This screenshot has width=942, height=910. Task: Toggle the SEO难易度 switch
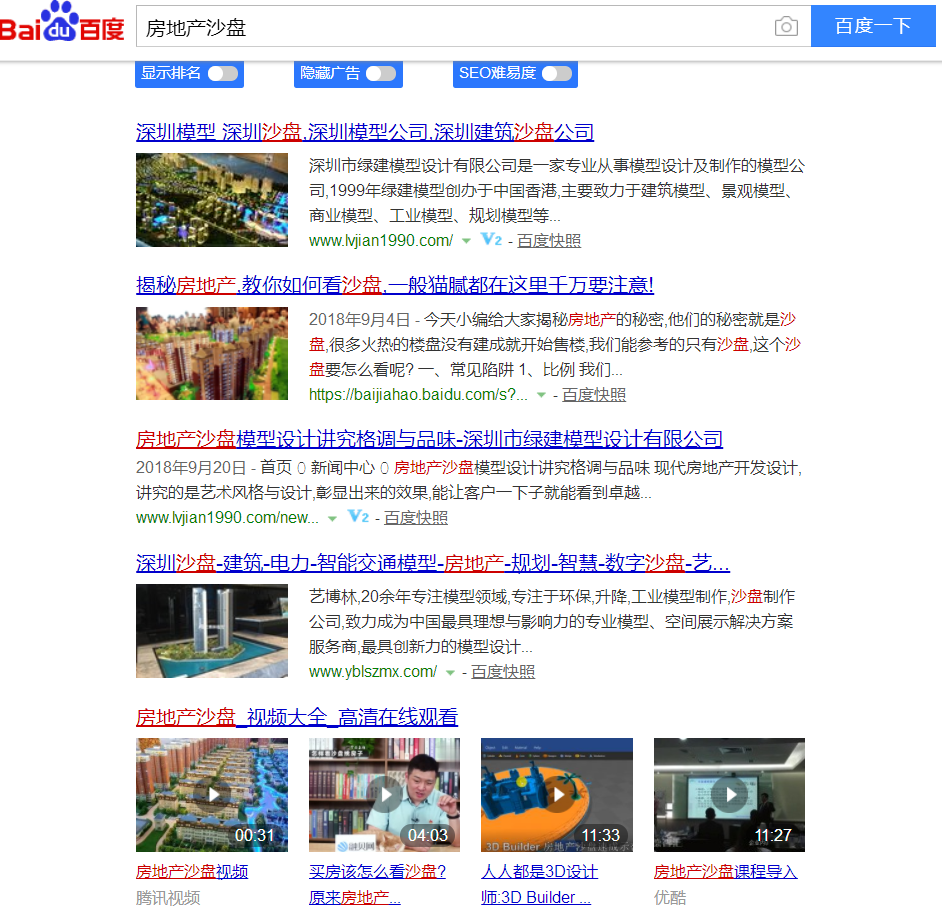[557, 73]
